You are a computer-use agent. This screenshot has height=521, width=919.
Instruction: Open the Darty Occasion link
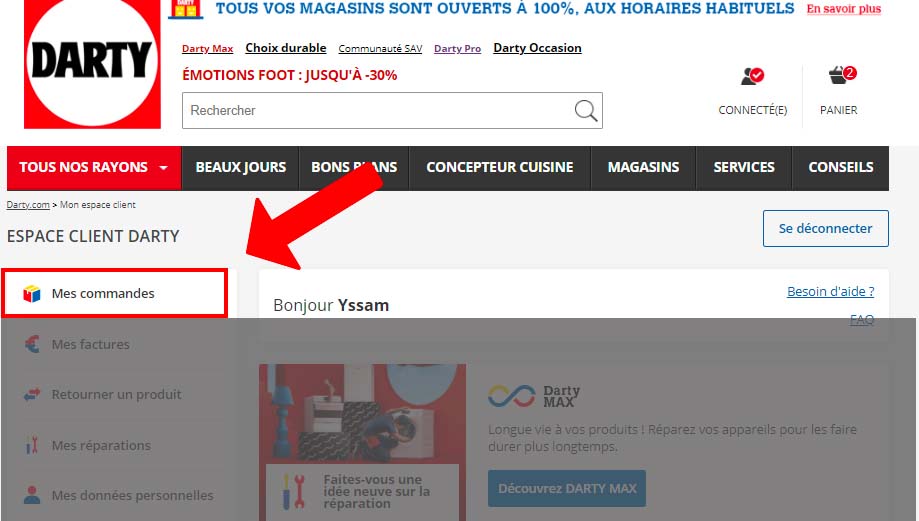pos(537,48)
